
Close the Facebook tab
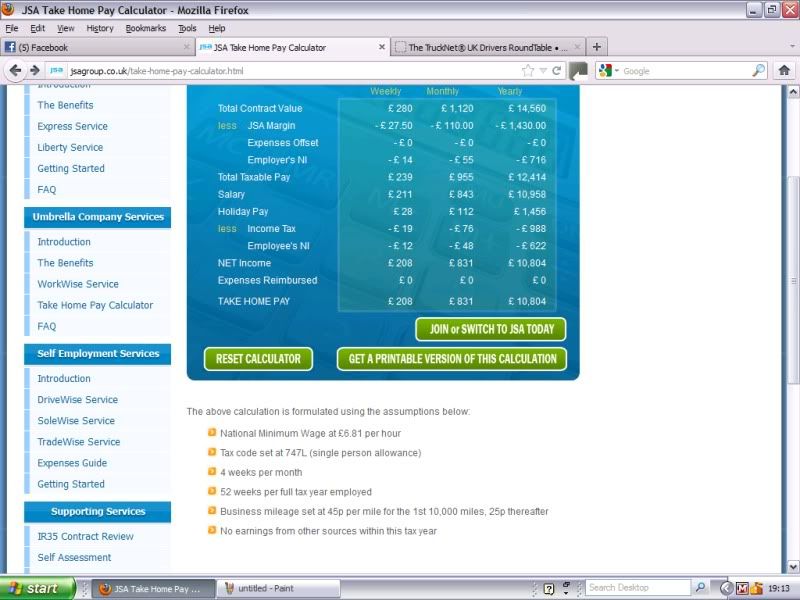point(186,47)
